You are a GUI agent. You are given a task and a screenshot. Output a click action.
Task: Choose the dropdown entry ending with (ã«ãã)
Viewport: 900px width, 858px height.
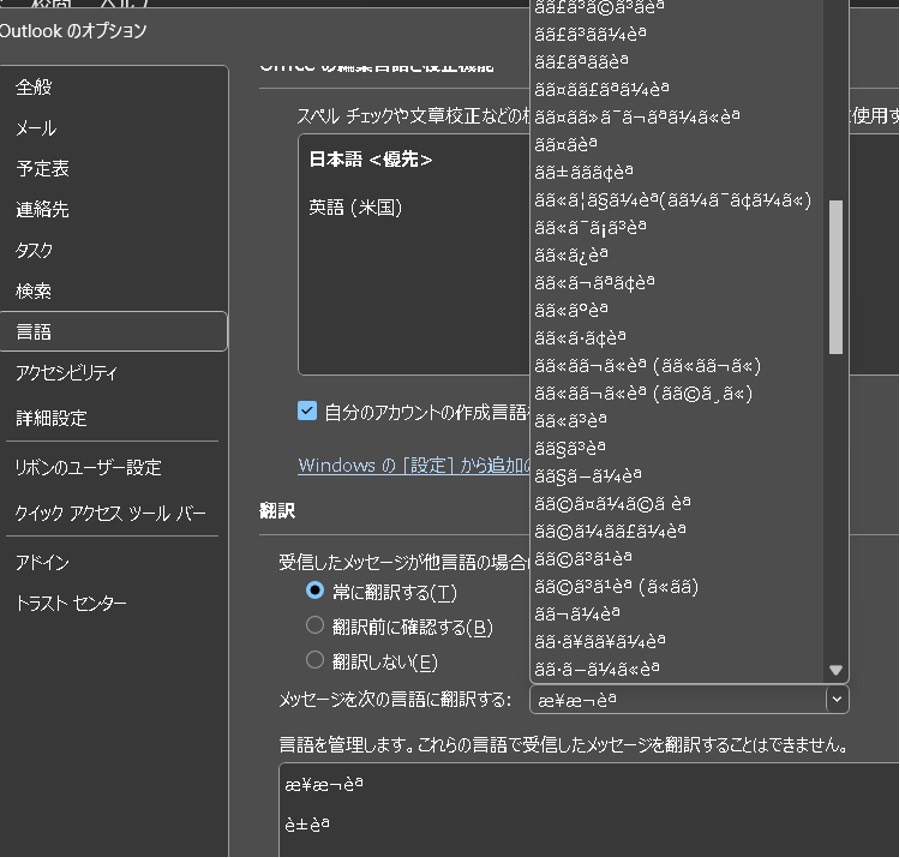616,587
